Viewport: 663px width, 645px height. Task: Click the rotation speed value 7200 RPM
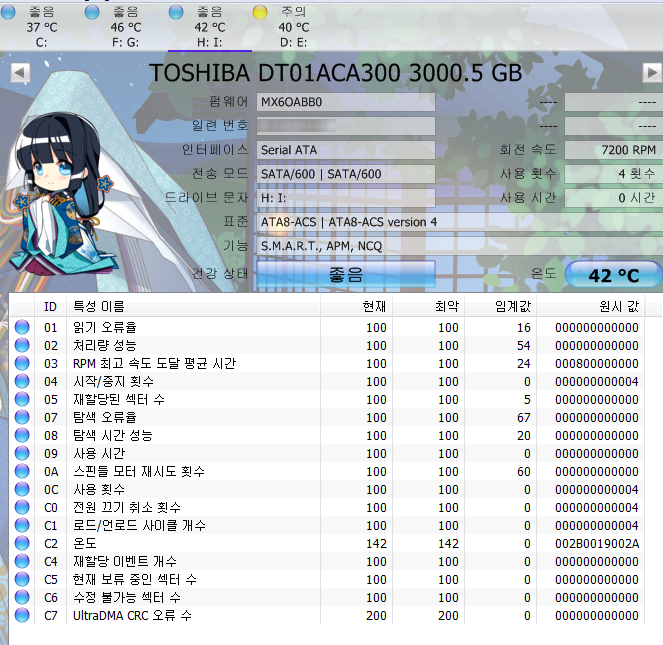click(614, 150)
